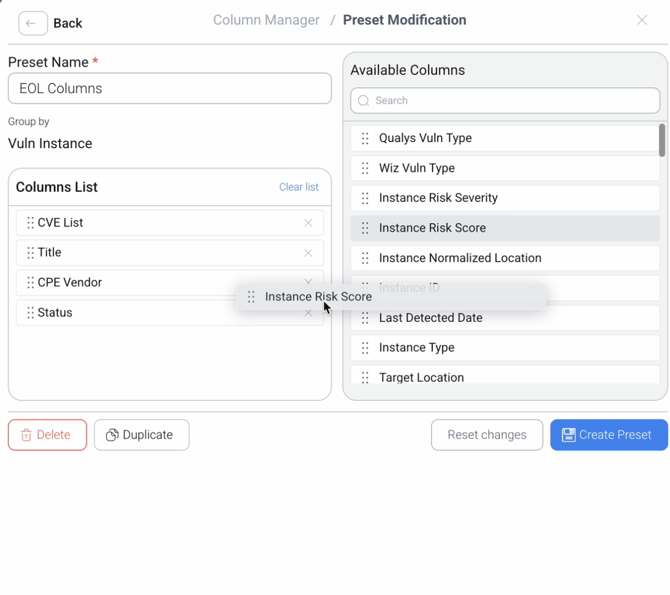
Task: Click Clear list link
Action: [298, 187]
